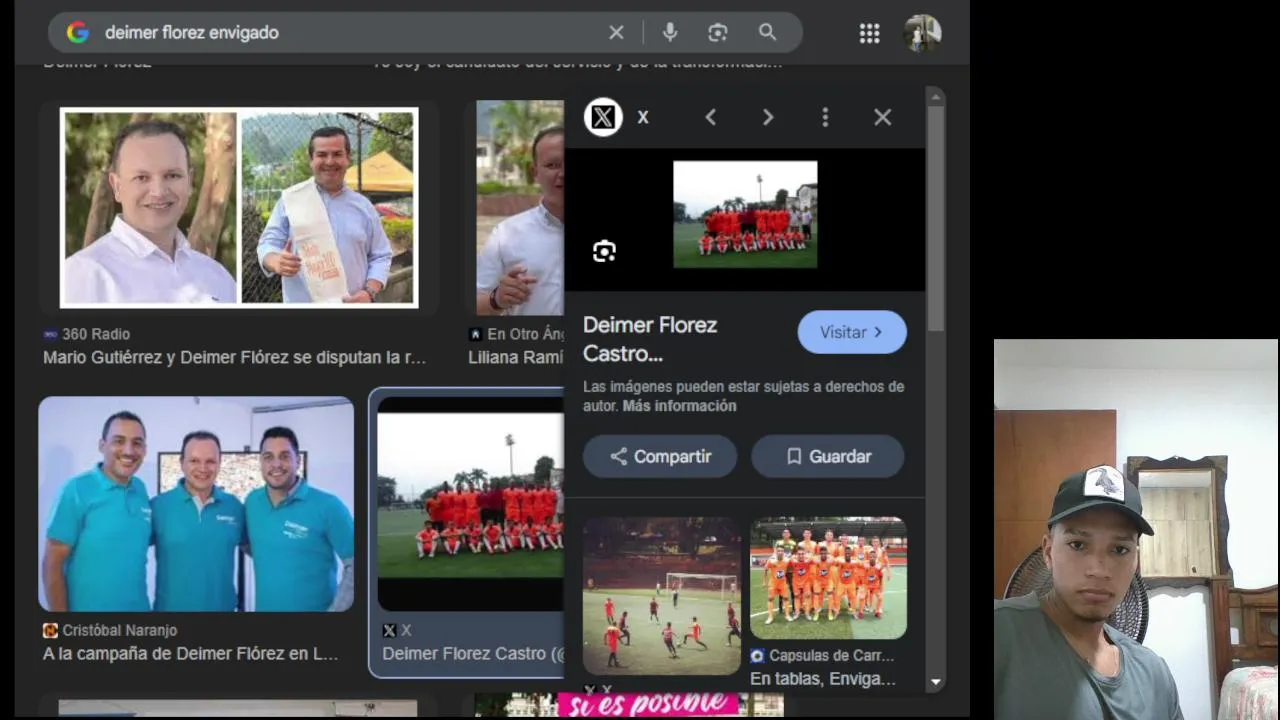Click En tablas, Enviga... caption
The width and height of the screenshot is (1280, 720).
823,678
